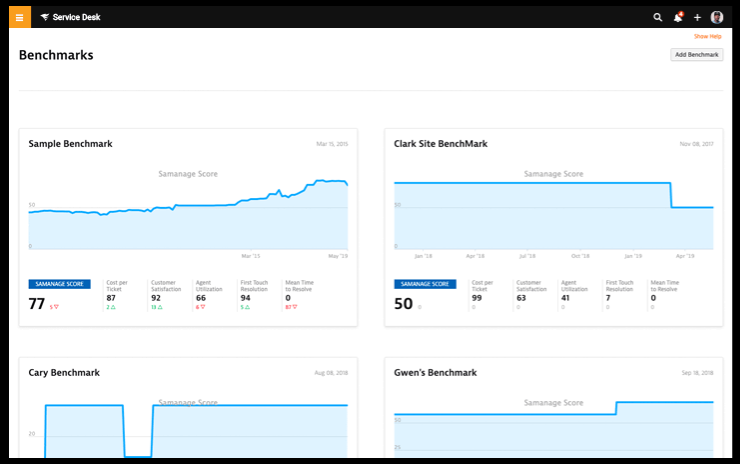Click the Clark Site BenchMark chart

[x=554, y=216]
